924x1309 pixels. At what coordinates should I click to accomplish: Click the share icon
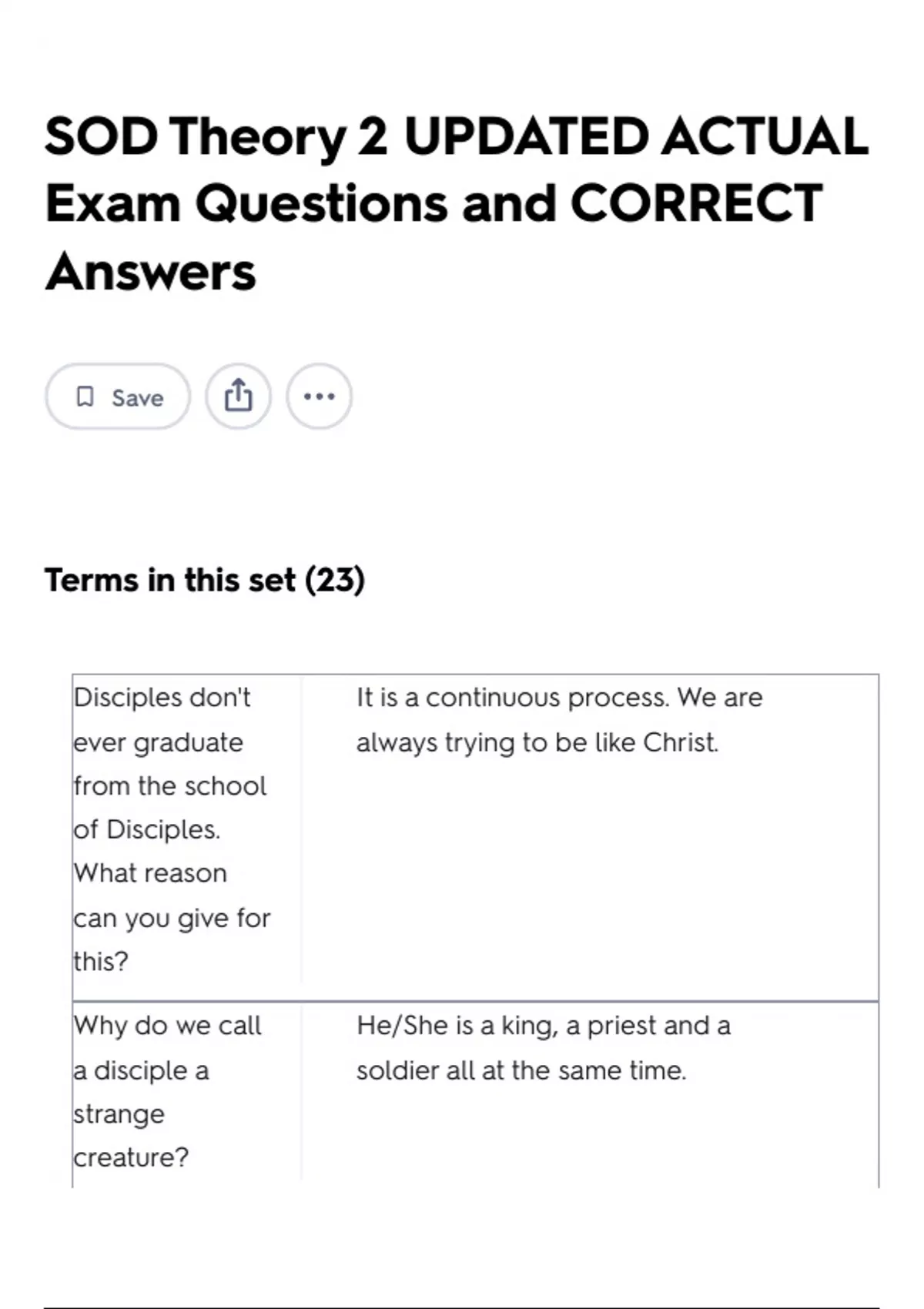coord(238,397)
